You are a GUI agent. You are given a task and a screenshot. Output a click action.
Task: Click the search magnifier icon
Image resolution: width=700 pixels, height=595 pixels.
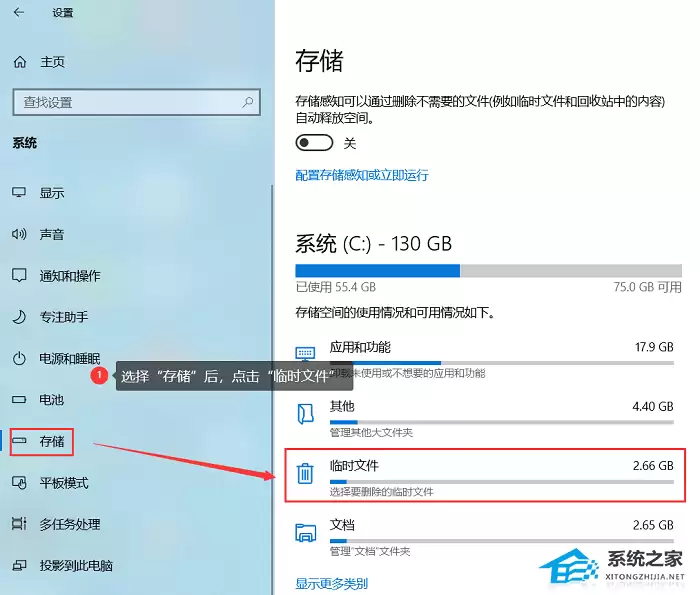click(247, 102)
